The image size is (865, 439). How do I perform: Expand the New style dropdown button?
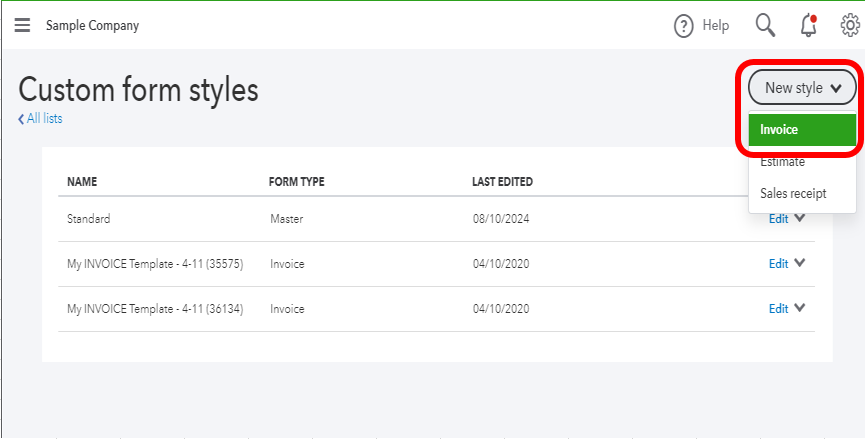tap(802, 88)
